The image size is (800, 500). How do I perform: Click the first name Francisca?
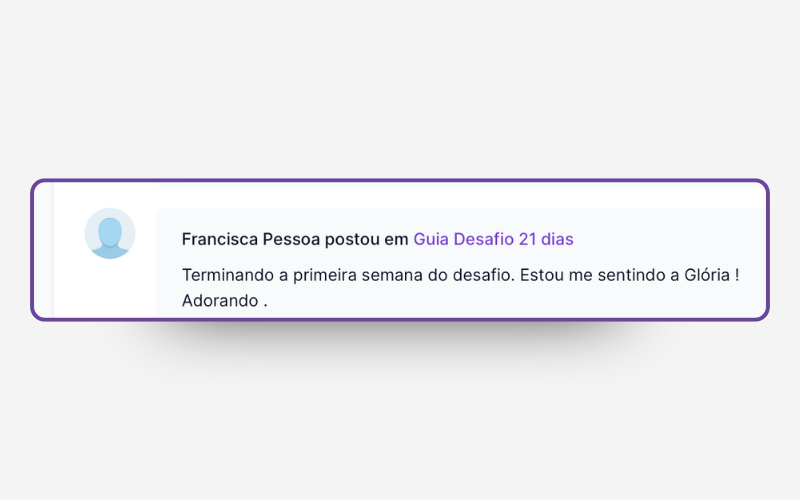point(220,240)
